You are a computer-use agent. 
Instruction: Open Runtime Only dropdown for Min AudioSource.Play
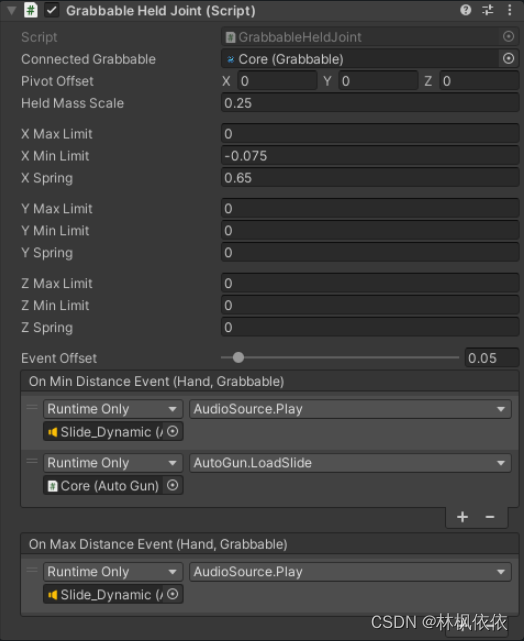point(113,409)
